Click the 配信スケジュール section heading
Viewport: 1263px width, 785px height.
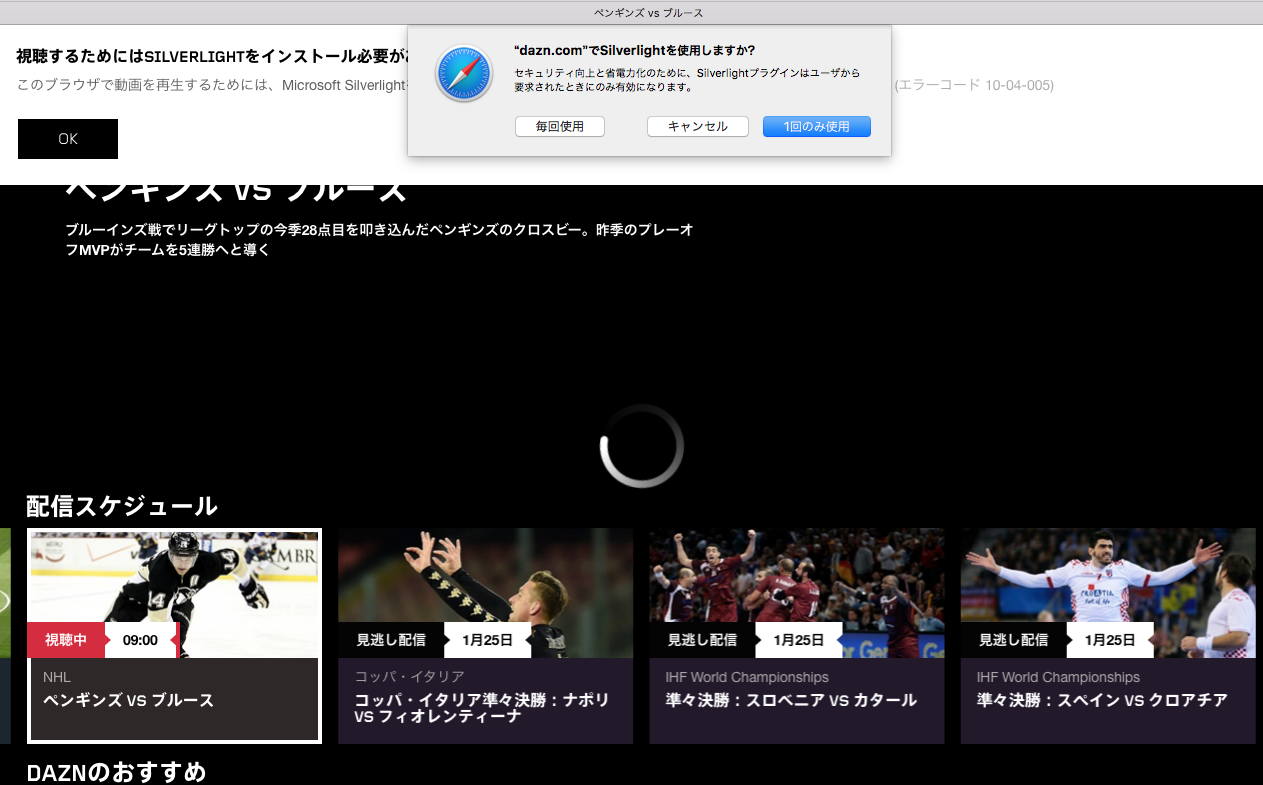122,506
